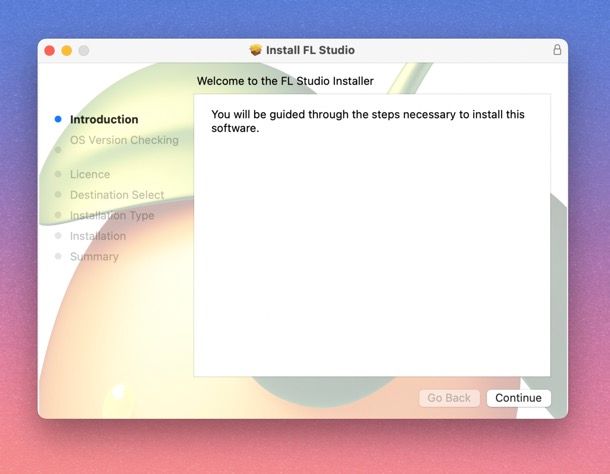Click the lock icon in title bar

click(x=557, y=50)
